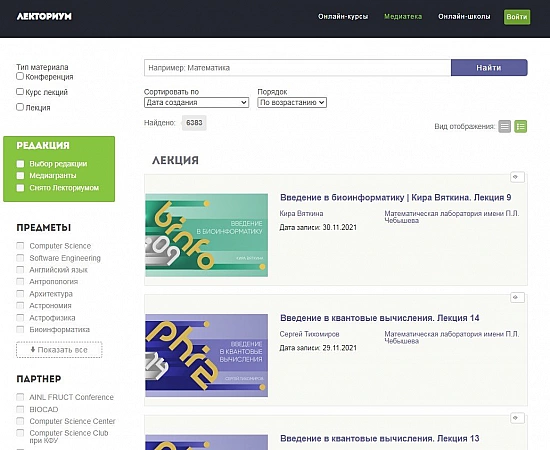Click Дата записи: 30.11.2021 text
This screenshot has height=450, width=550.
pyautogui.click(x=318, y=228)
